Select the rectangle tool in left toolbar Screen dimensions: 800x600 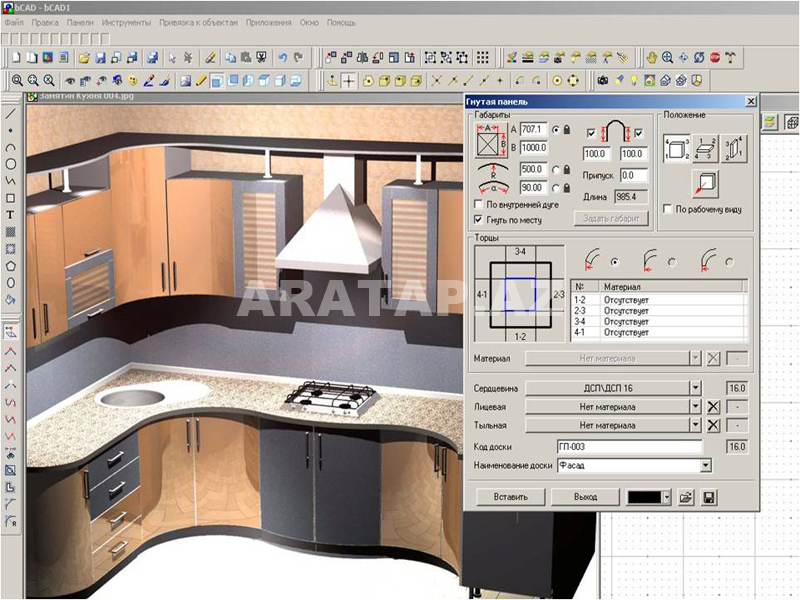pos(10,198)
